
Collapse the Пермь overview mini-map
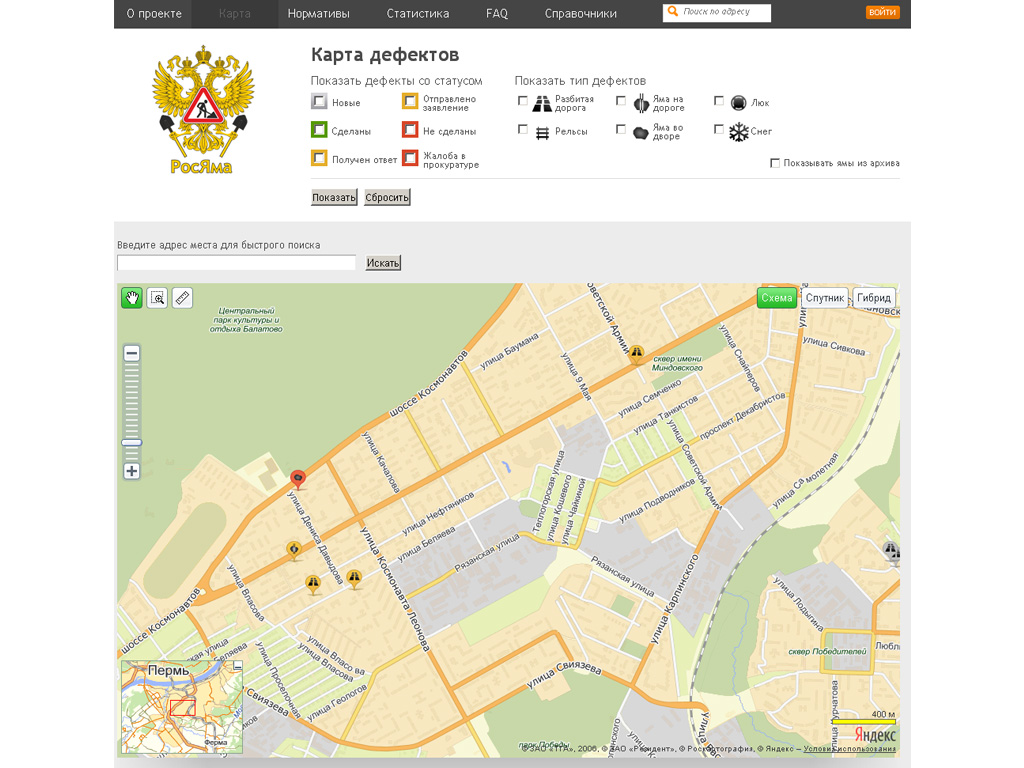(x=238, y=665)
